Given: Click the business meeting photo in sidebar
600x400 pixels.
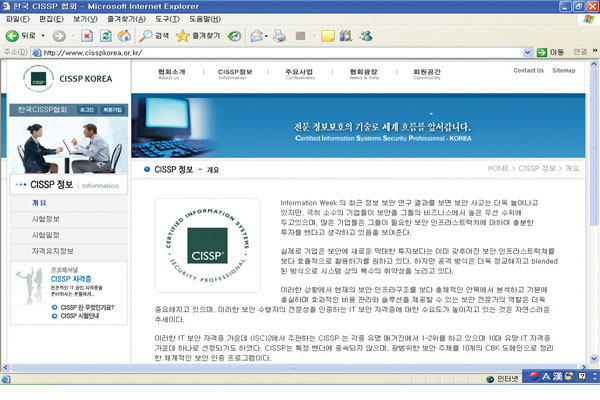Looking at the screenshot, I should pos(68,146).
